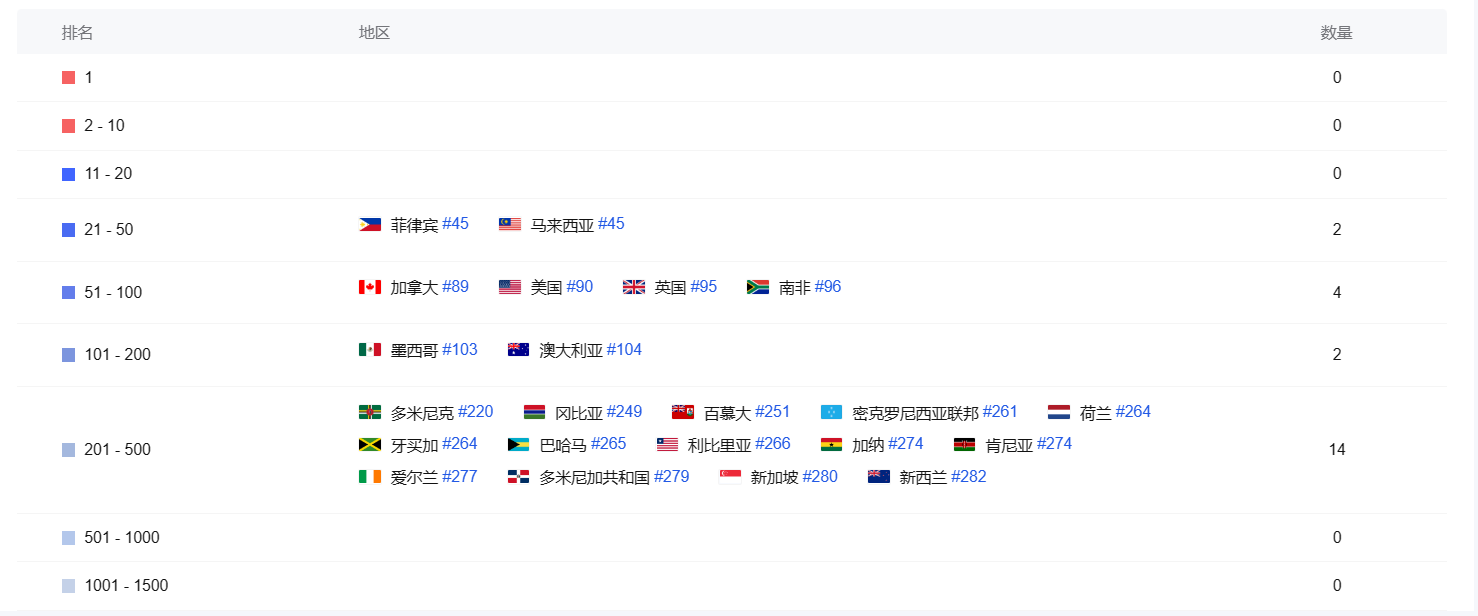Viewport: 1478px width, 616px height.
Task: Click the red swatch beside rank 1
Action: click(x=68, y=78)
